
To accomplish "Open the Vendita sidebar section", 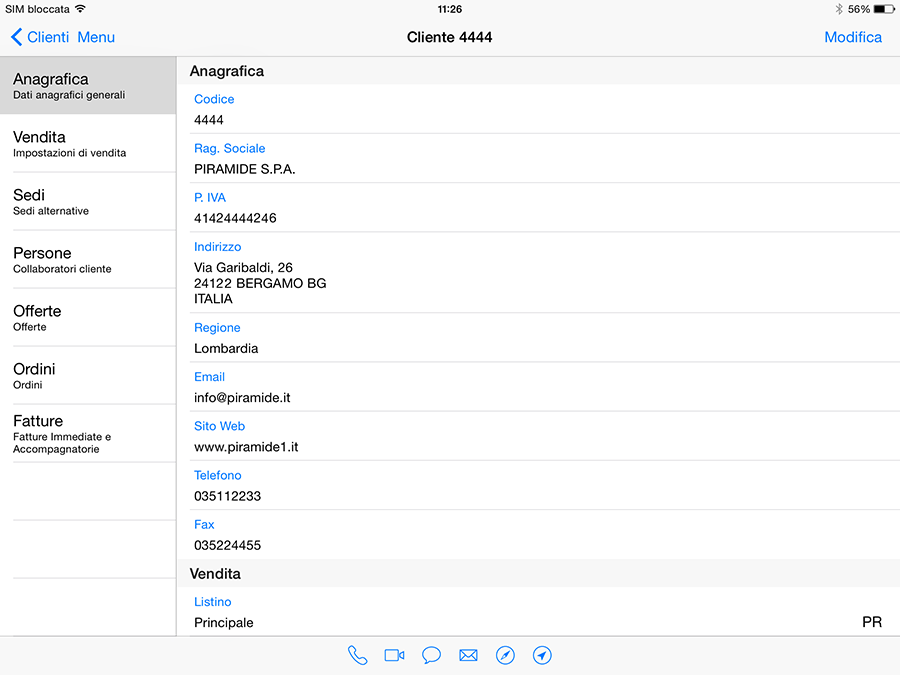I will point(88,143).
